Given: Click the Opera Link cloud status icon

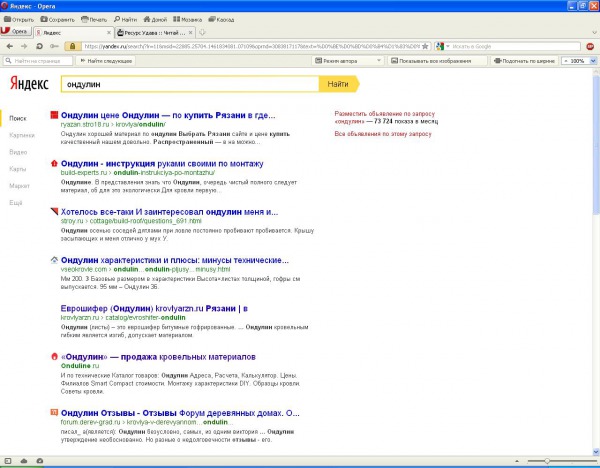Looking at the screenshot, I should pyautogui.click(x=24, y=461).
